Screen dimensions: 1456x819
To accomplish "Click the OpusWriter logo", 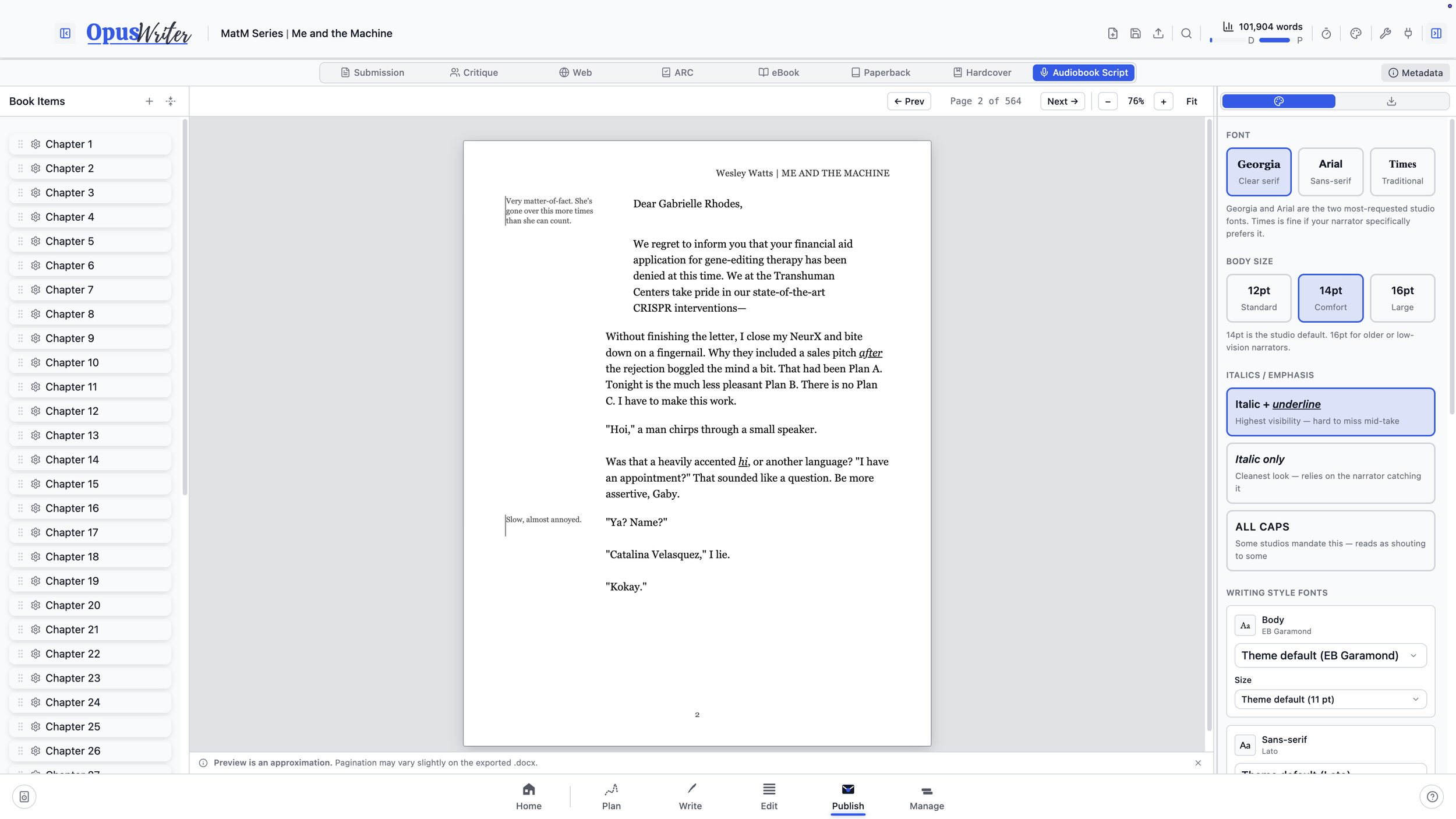I will pos(139,33).
